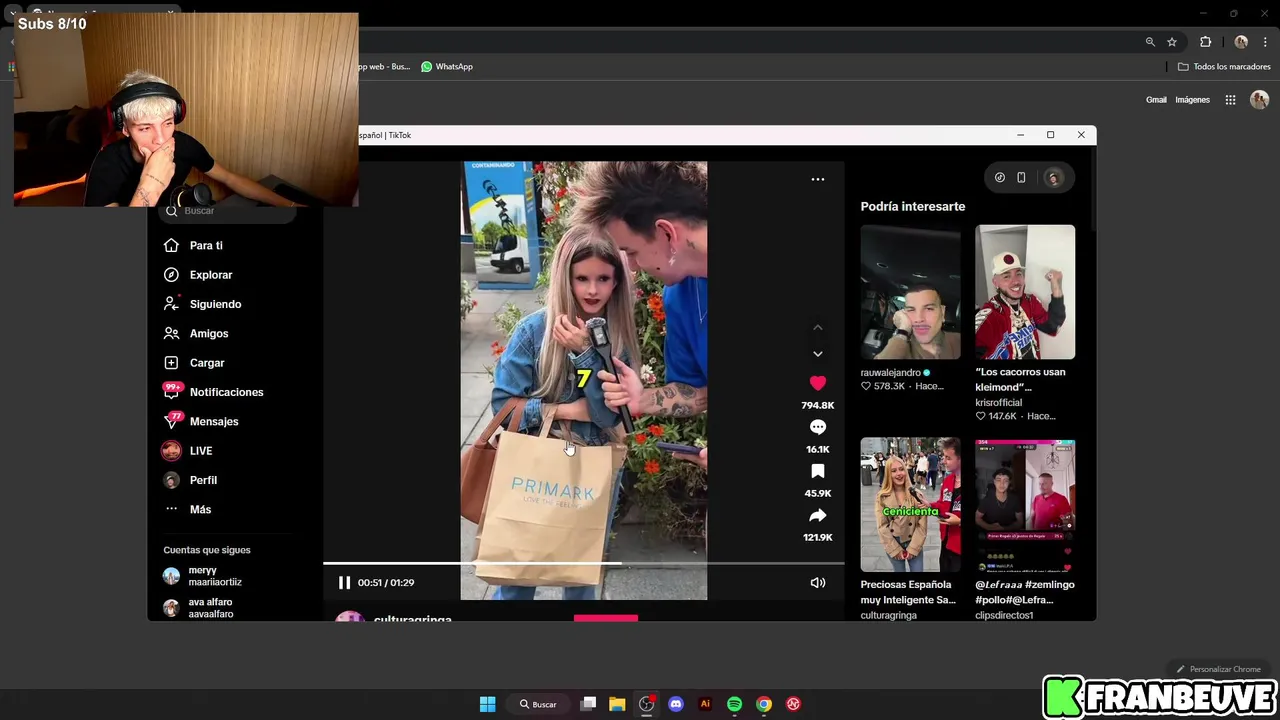This screenshot has width=1280, height=720.
Task: Click the Imágenes link
Action: tap(1192, 100)
